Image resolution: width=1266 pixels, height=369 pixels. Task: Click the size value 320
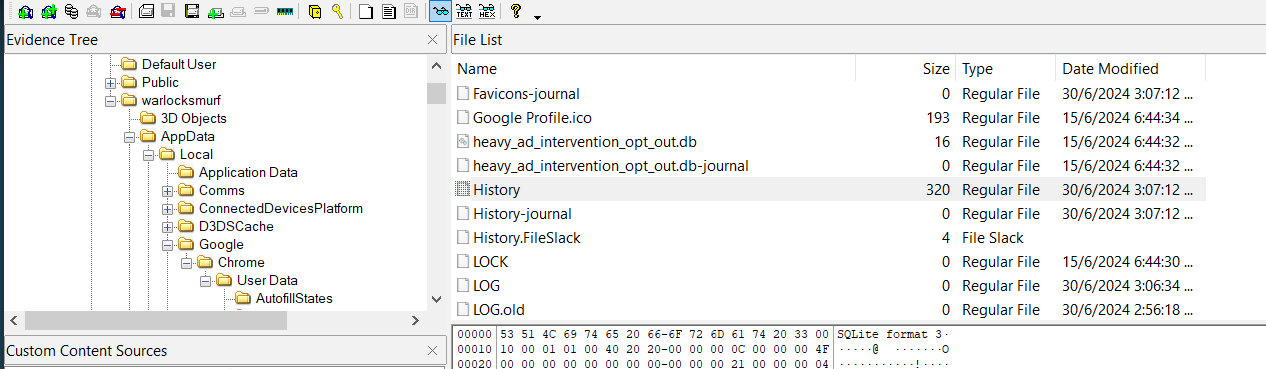938,190
